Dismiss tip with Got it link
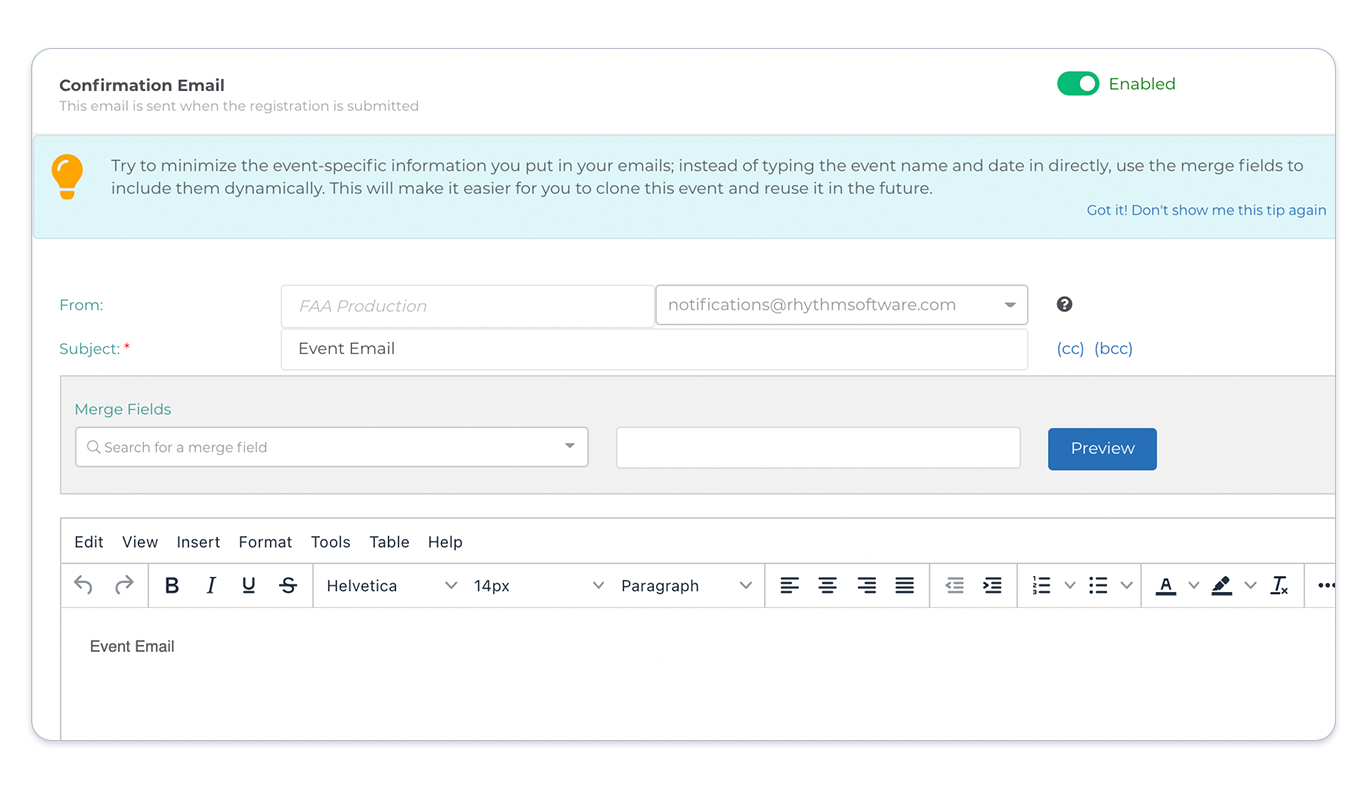This screenshot has width=1366, height=800. pyautogui.click(x=1206, y=211)
